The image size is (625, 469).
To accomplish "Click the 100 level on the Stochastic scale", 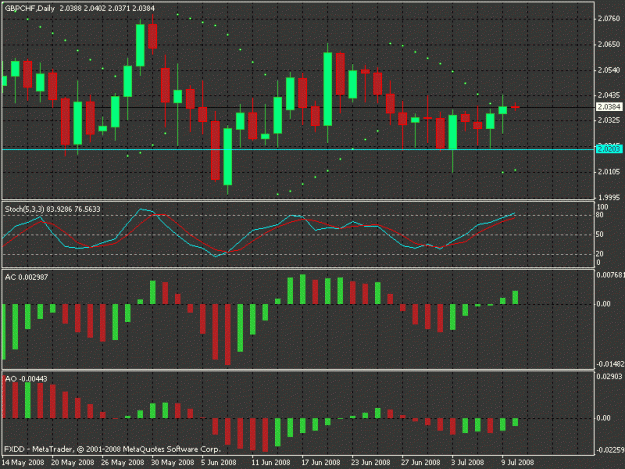I will click(602, 207).
